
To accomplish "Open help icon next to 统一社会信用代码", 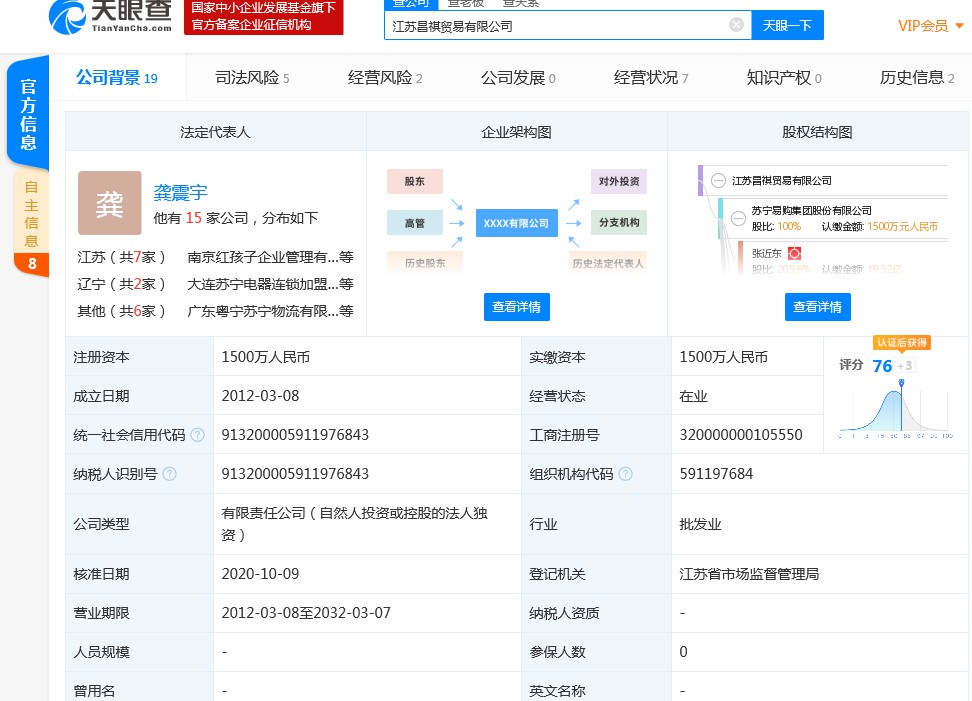I will [x=198, y=435].
